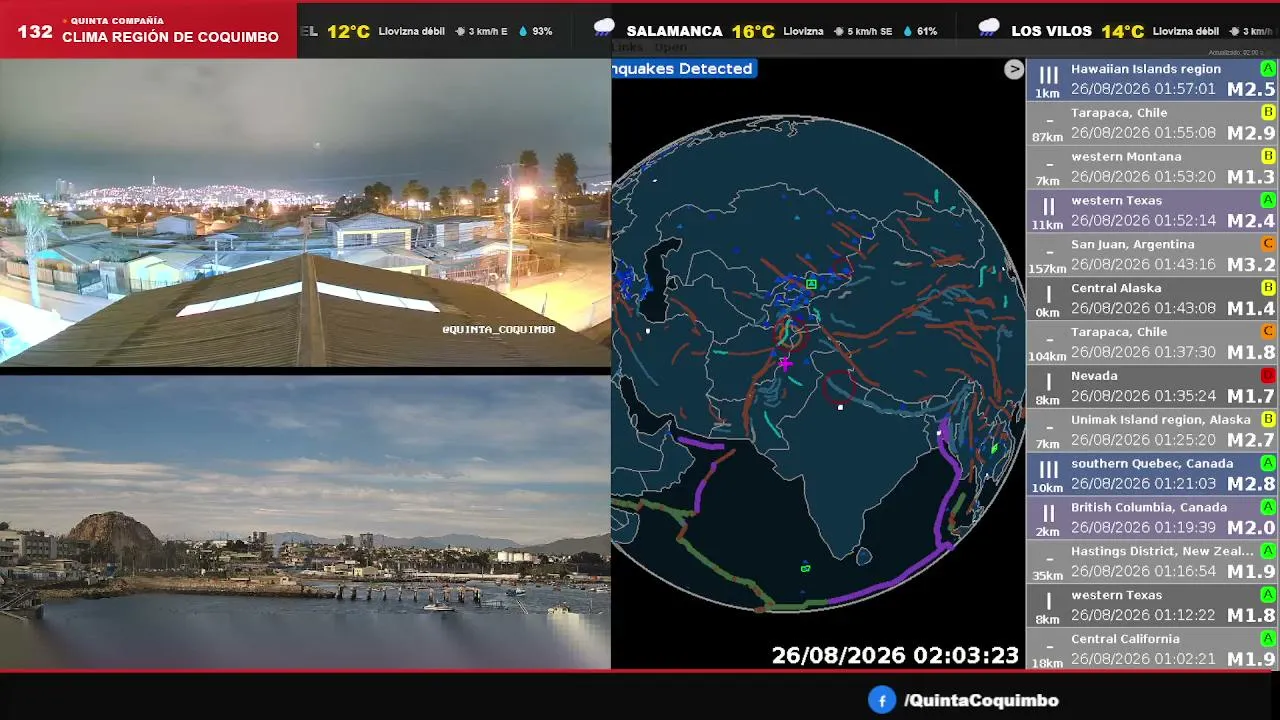
Task: Click the A grade badge for British Columbia
Action: point(1268,507)
